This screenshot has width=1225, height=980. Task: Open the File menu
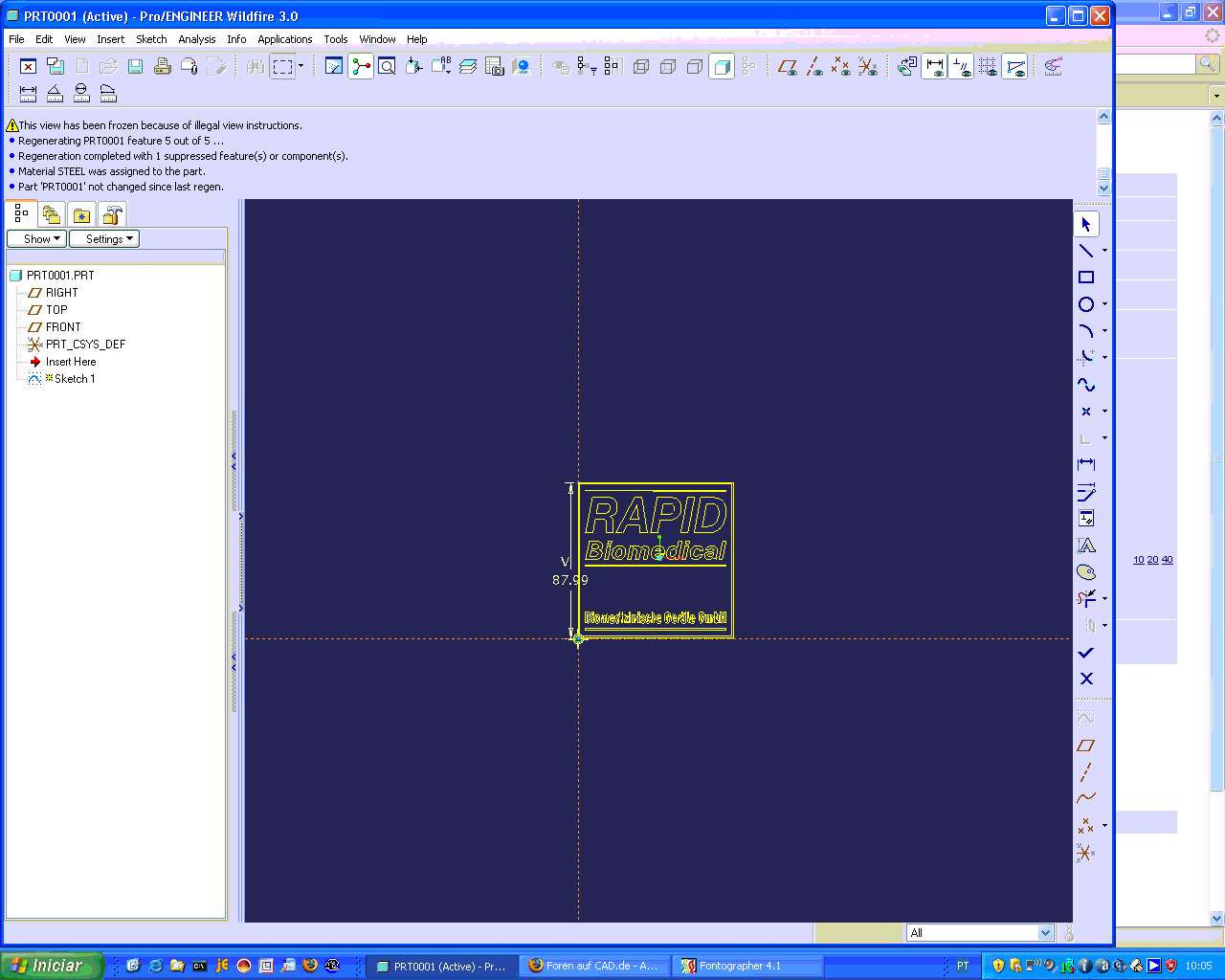[16, 39]
